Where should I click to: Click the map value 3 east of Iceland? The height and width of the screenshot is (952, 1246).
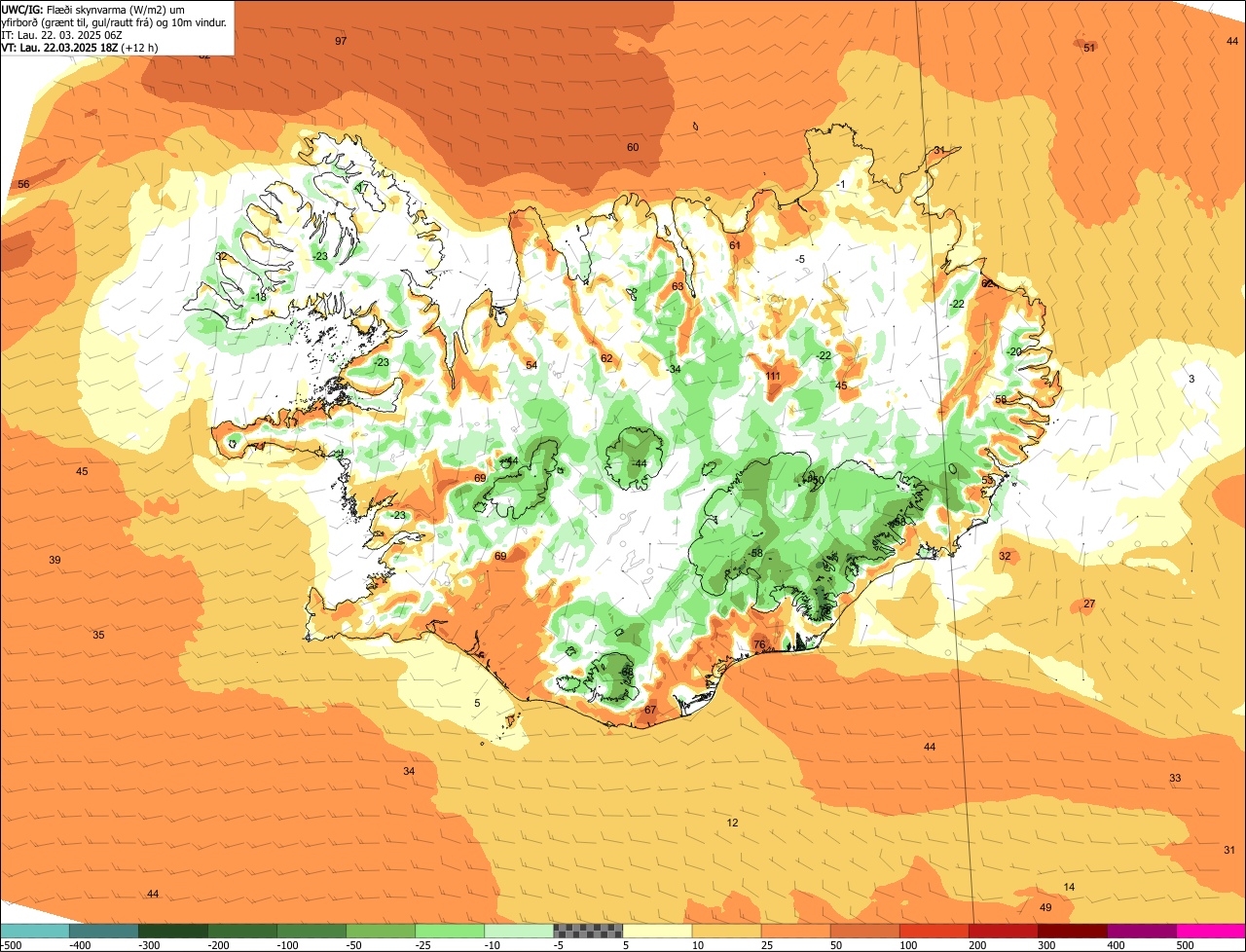pos(1191,379)
